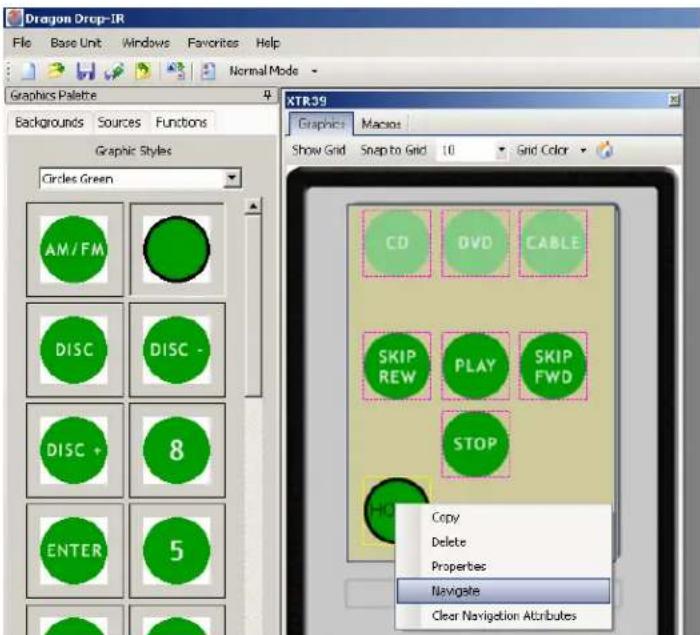Choose Clear Navigation Attributes

pos(504,615)
